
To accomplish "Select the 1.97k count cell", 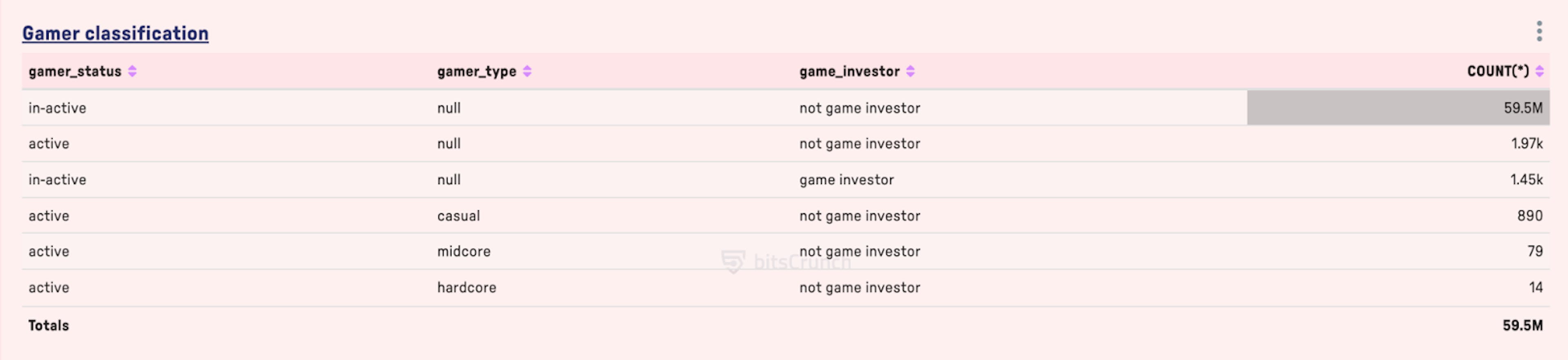I will click(1527, 144).
